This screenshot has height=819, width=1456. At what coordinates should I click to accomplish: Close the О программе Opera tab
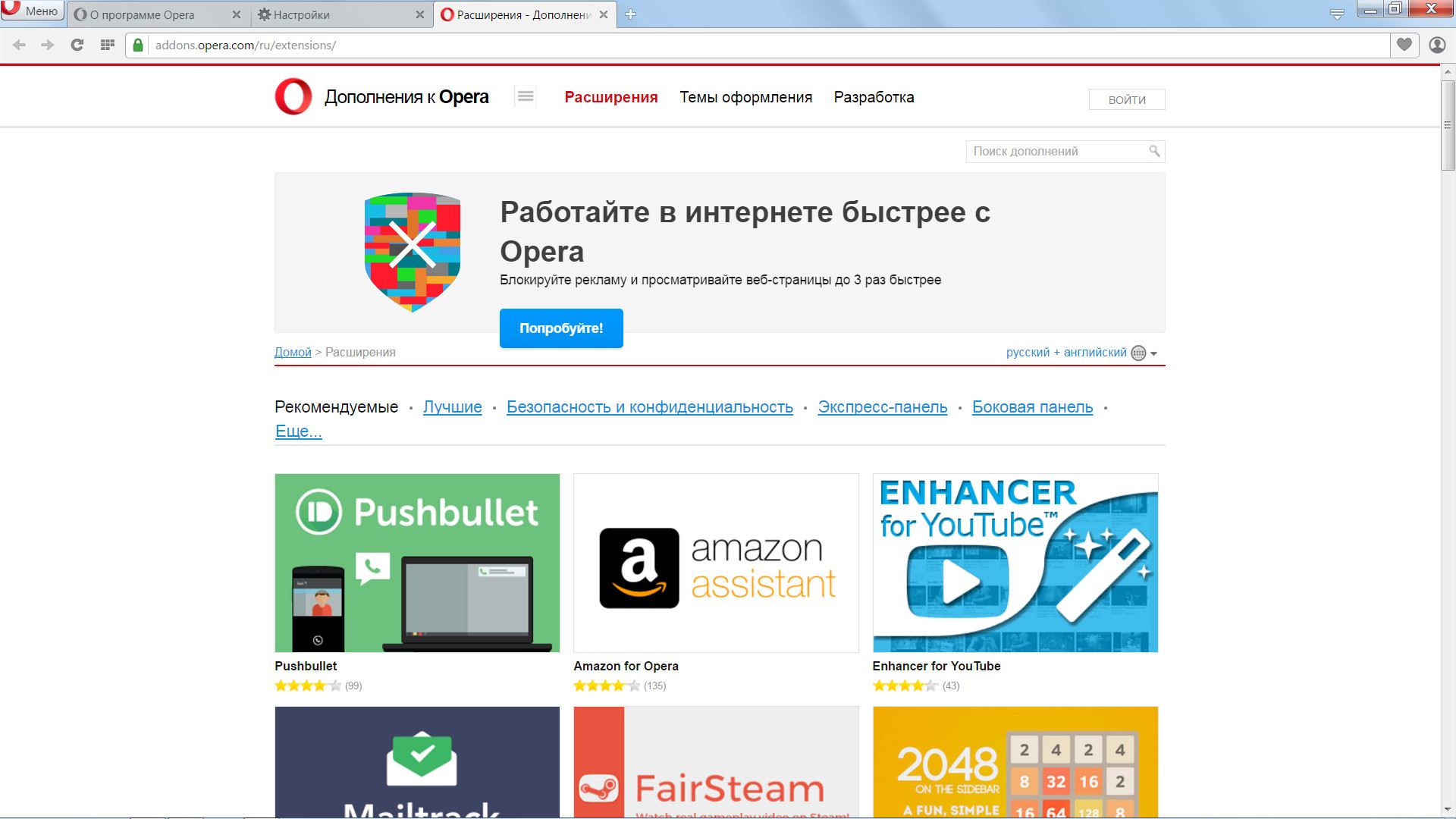(236, 14)
